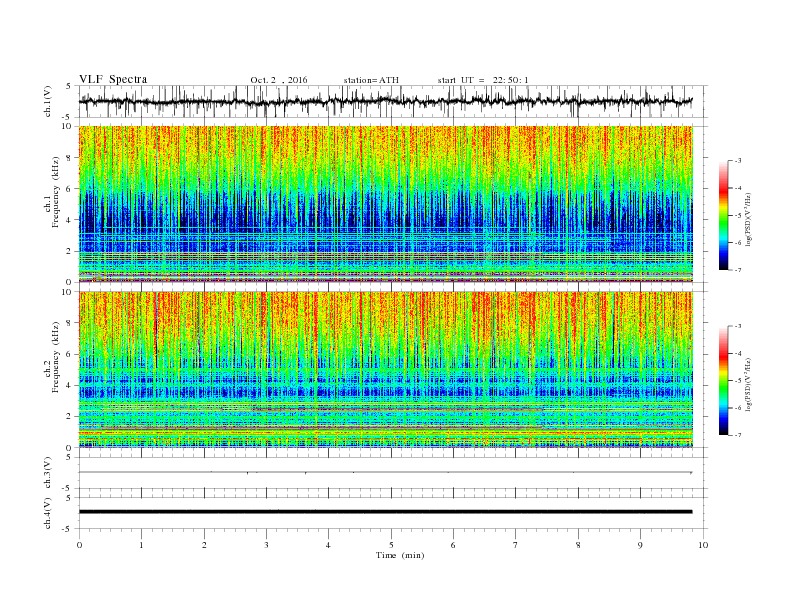This screenshot has height=612, width=792.
Task: Click the ch.1 spectrogram color scale bar
Action: pos(723,216)
